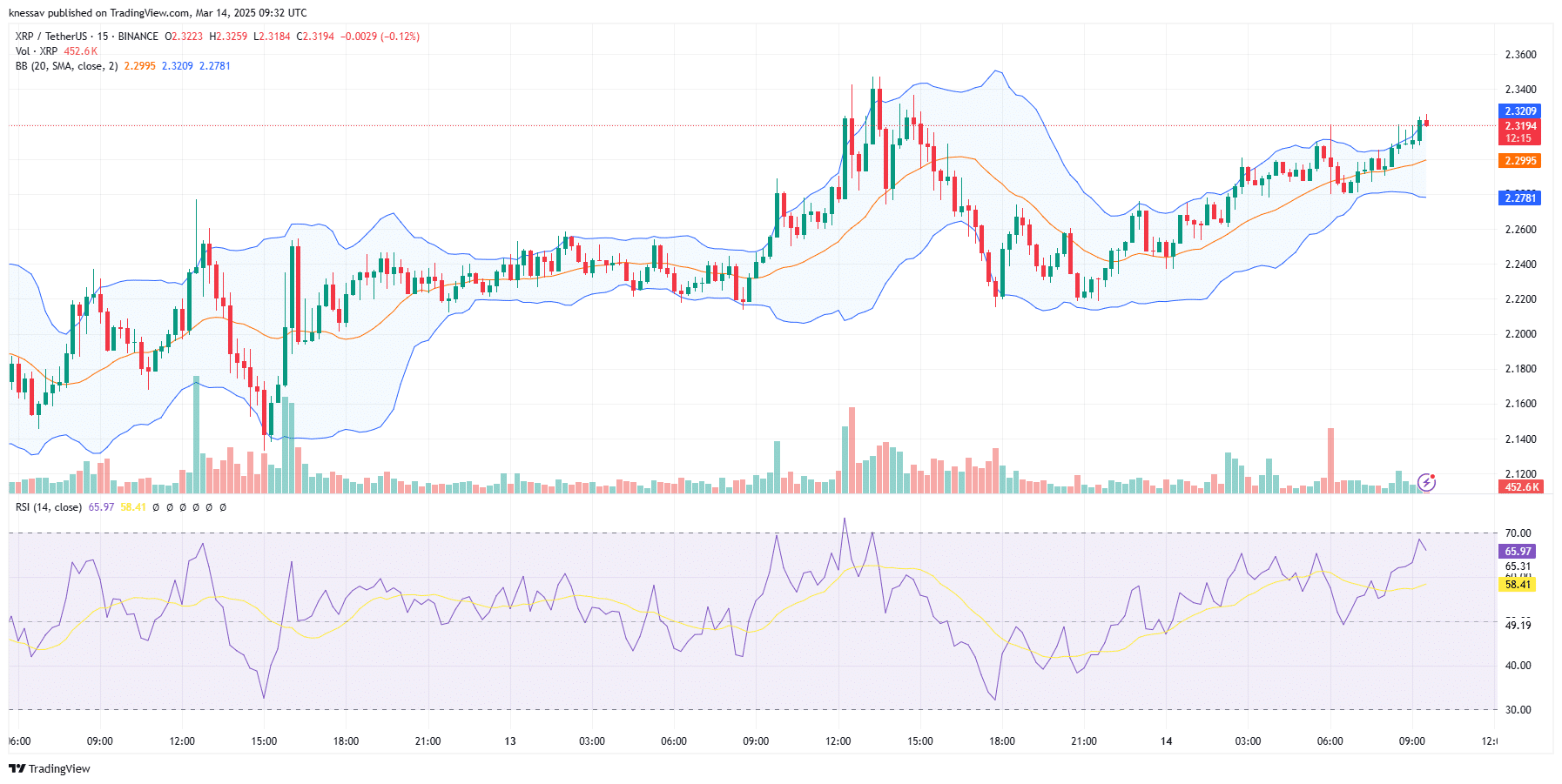The height and width of the screenshot is (784, 1562).
Task: Click the 2.2600 price axis label
Action: tap(1520, 230)
